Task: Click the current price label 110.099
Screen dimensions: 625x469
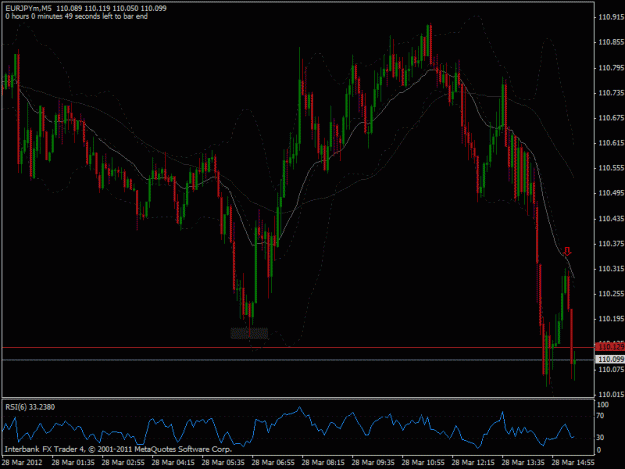Action: (609, 359)
